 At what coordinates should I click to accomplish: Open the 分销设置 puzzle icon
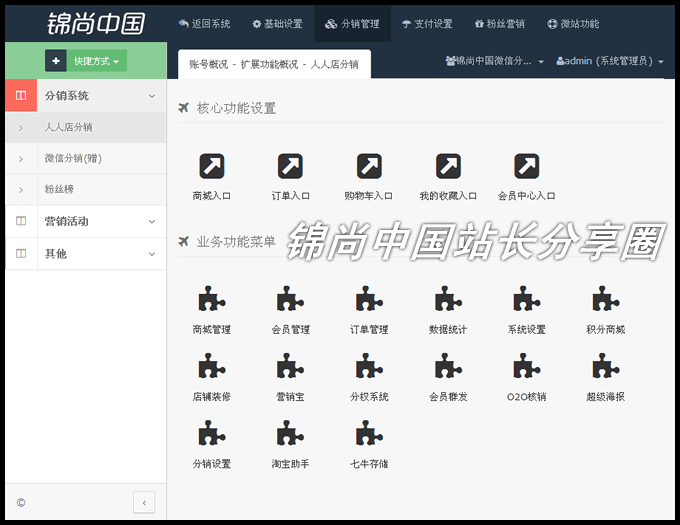coord(212,433)
